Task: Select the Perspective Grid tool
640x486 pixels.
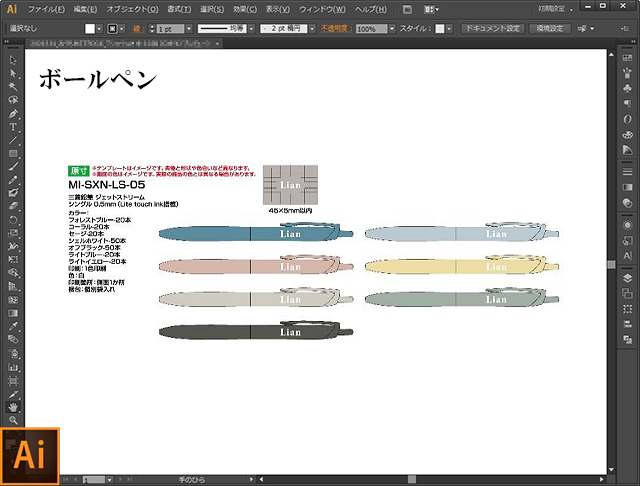Action: click(x=13, y=286)
